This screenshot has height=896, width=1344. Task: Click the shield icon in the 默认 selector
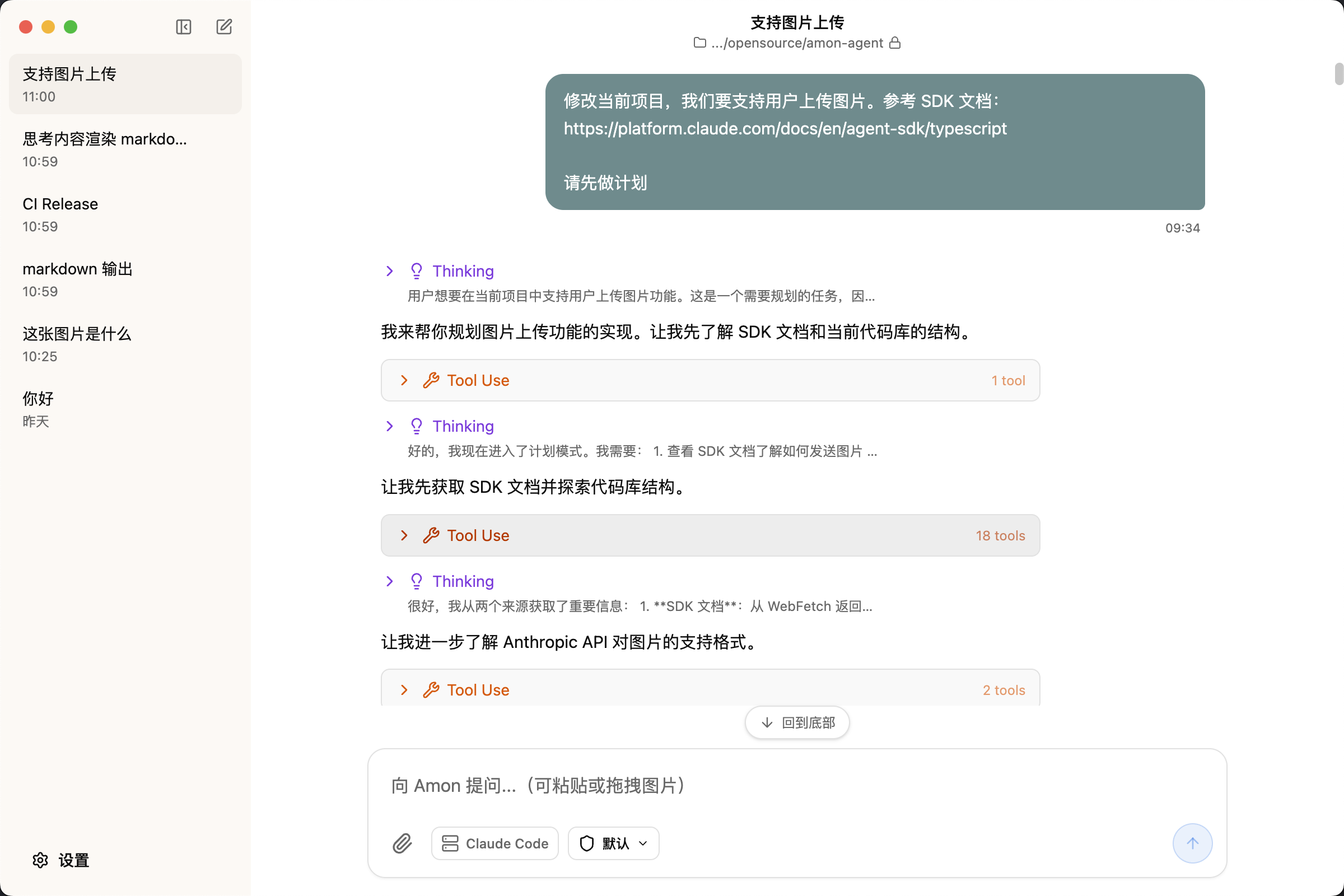[x=586, y=843]
